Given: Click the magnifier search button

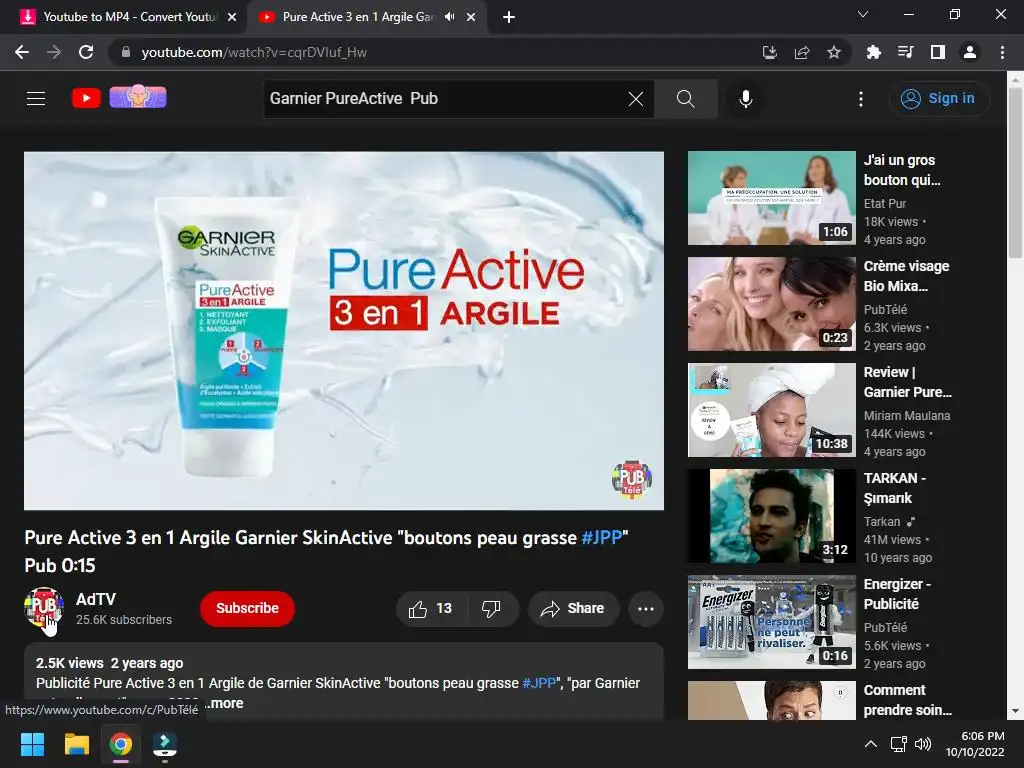Looking at the screenshot, I should click(685, 99).
